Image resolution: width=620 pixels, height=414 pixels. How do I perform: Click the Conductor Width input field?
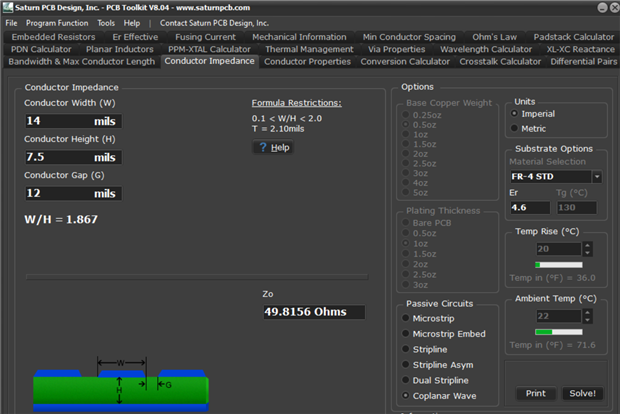click(x=74, y=121)
